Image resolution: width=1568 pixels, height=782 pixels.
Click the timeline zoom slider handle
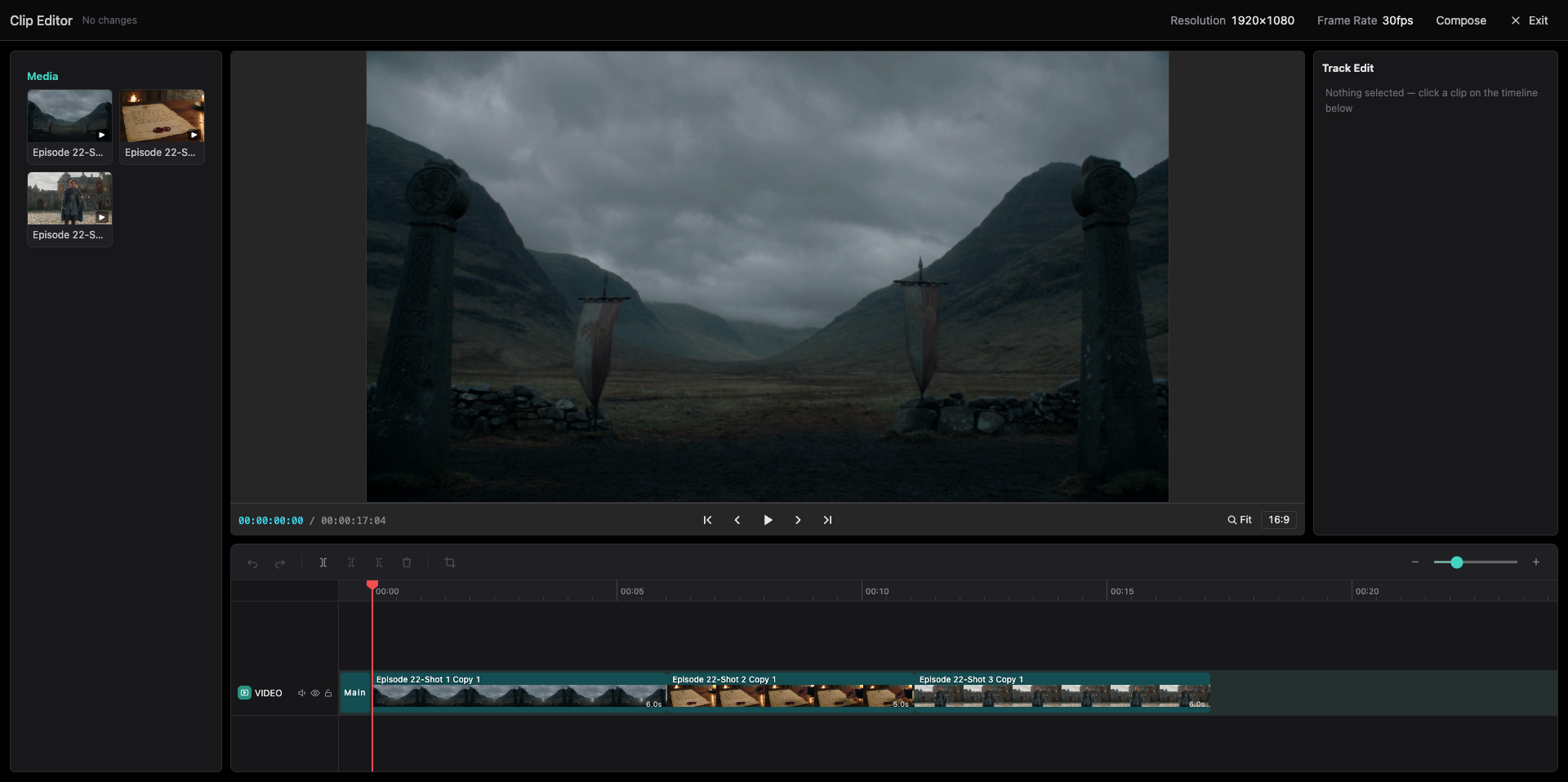point(1457,562)
